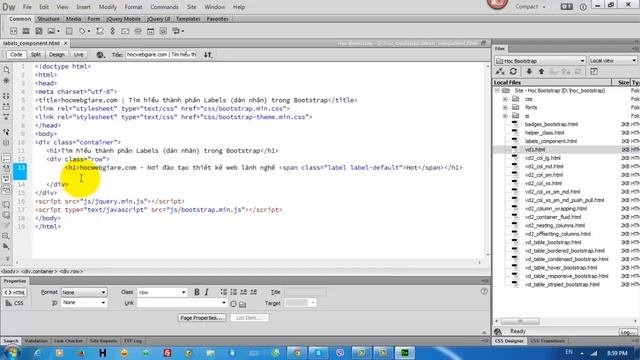Click the Log button in Files panel
The height and width of the screenshot is (360, 640).
[627, 332]
